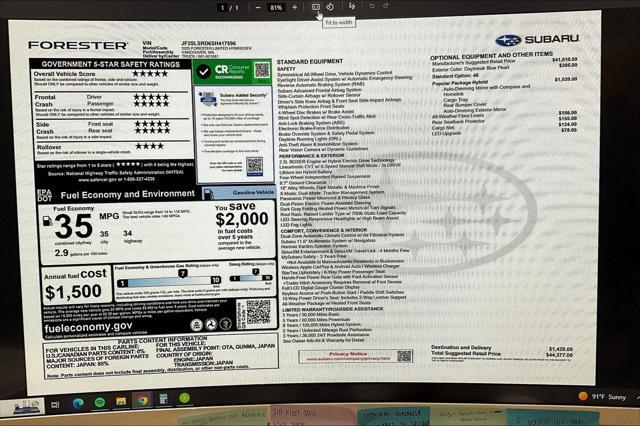Open Task View on the taskbar

(x=55, y=404)
